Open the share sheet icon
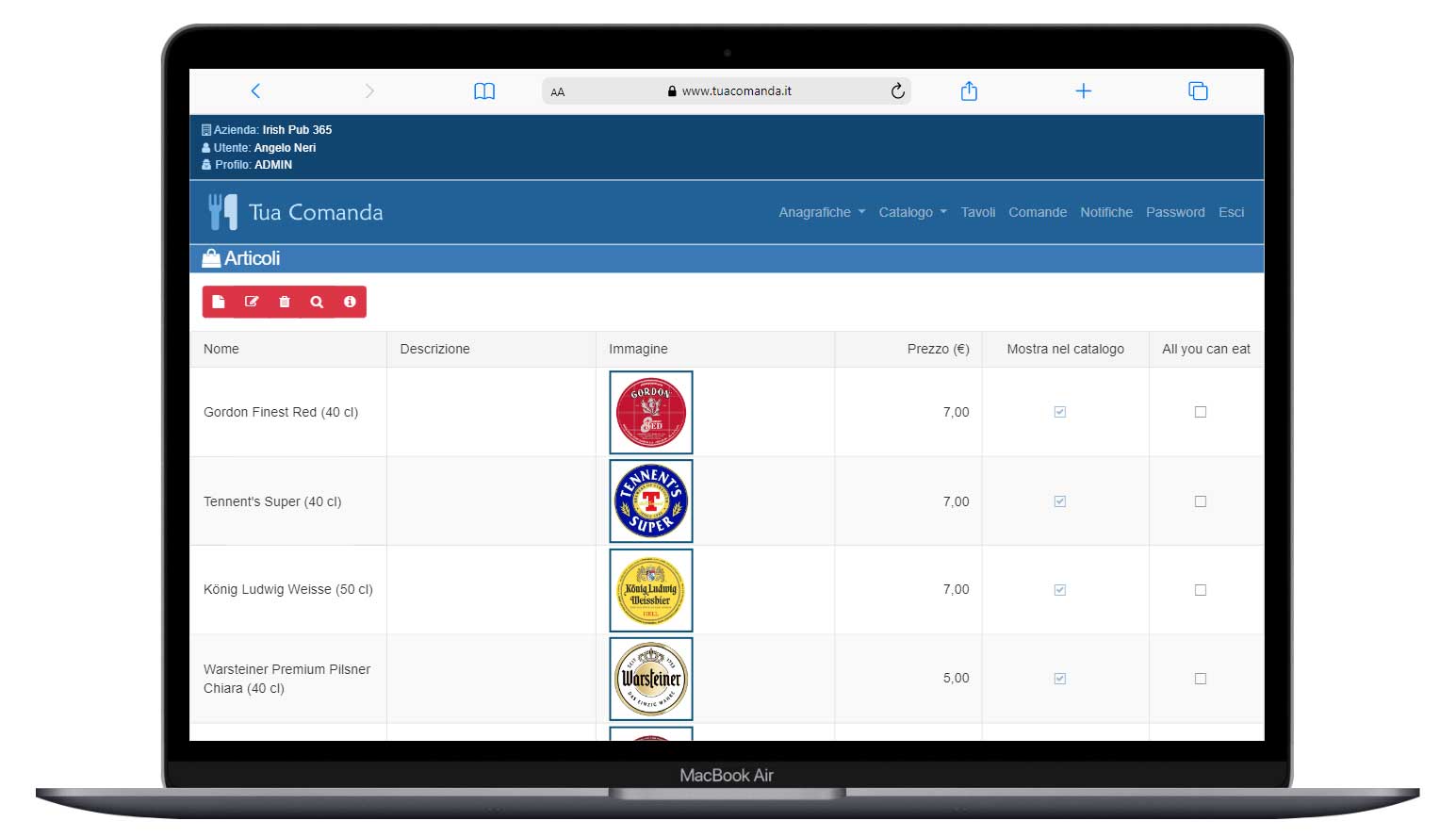 [969, 90]
